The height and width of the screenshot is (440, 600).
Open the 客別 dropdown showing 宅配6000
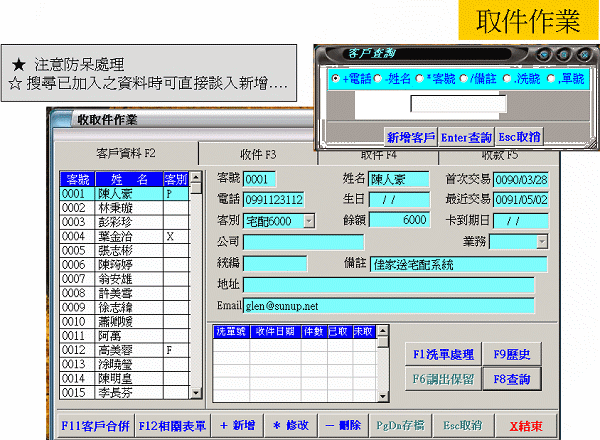[x=308, y=220]
